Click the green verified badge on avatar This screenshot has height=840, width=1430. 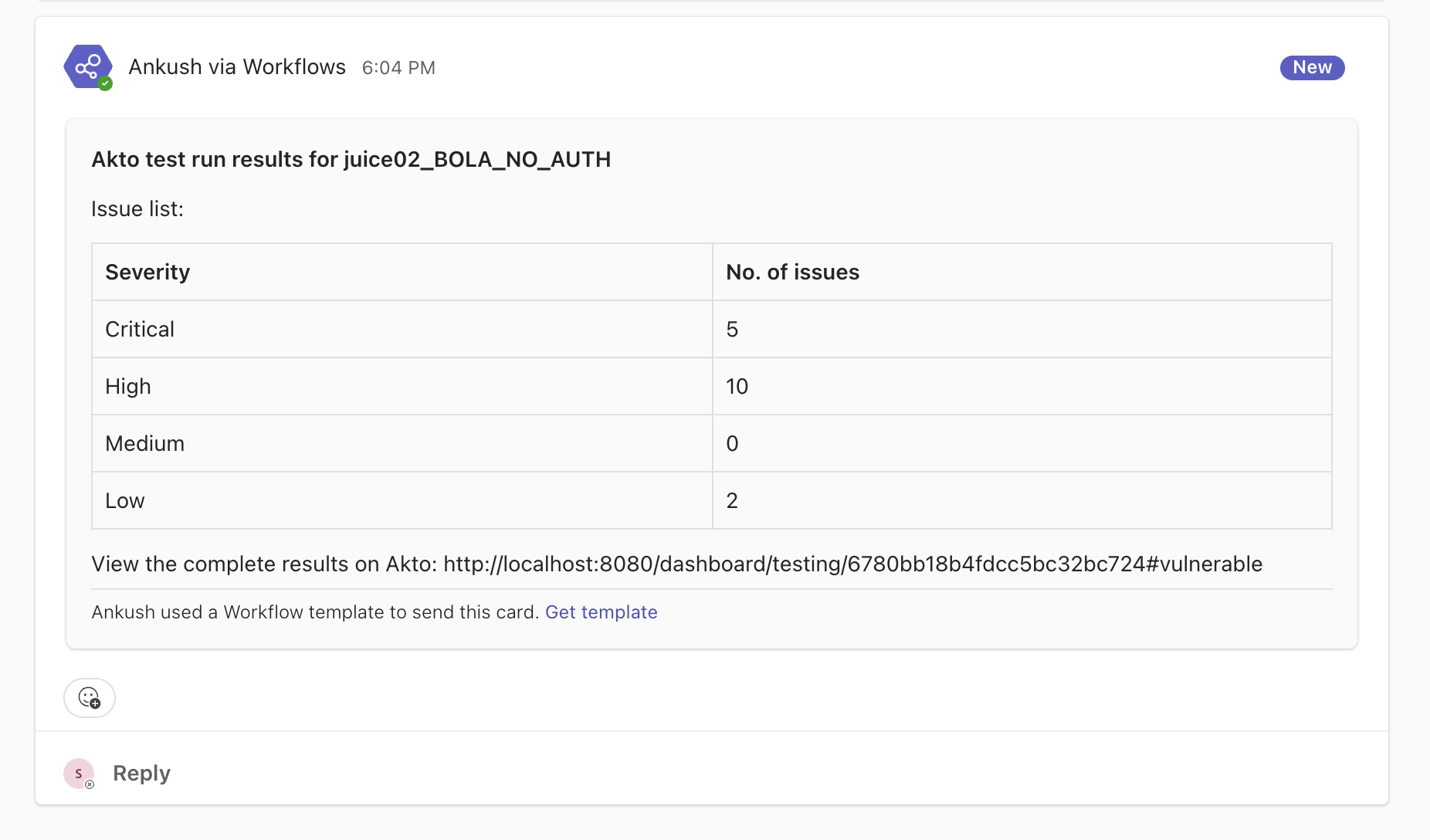coord(106,84)
